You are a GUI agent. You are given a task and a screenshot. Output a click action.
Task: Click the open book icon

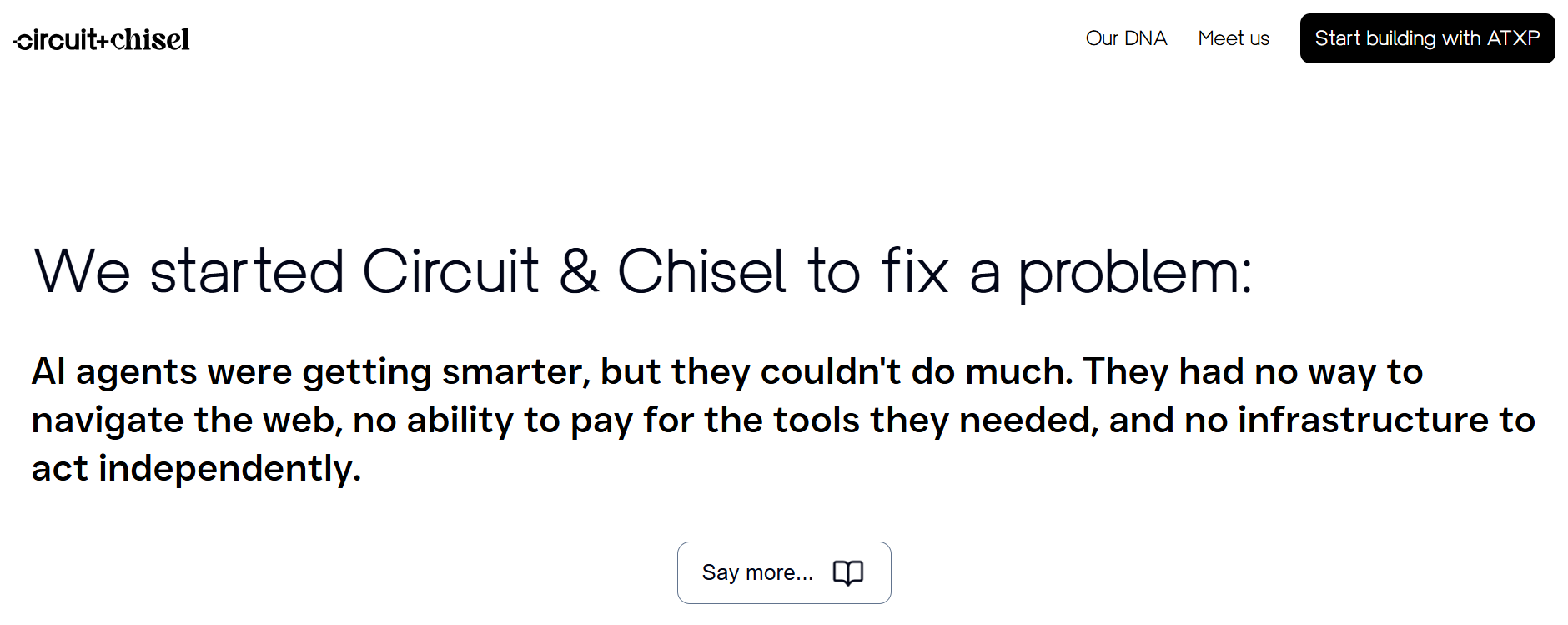pos(848,573)
